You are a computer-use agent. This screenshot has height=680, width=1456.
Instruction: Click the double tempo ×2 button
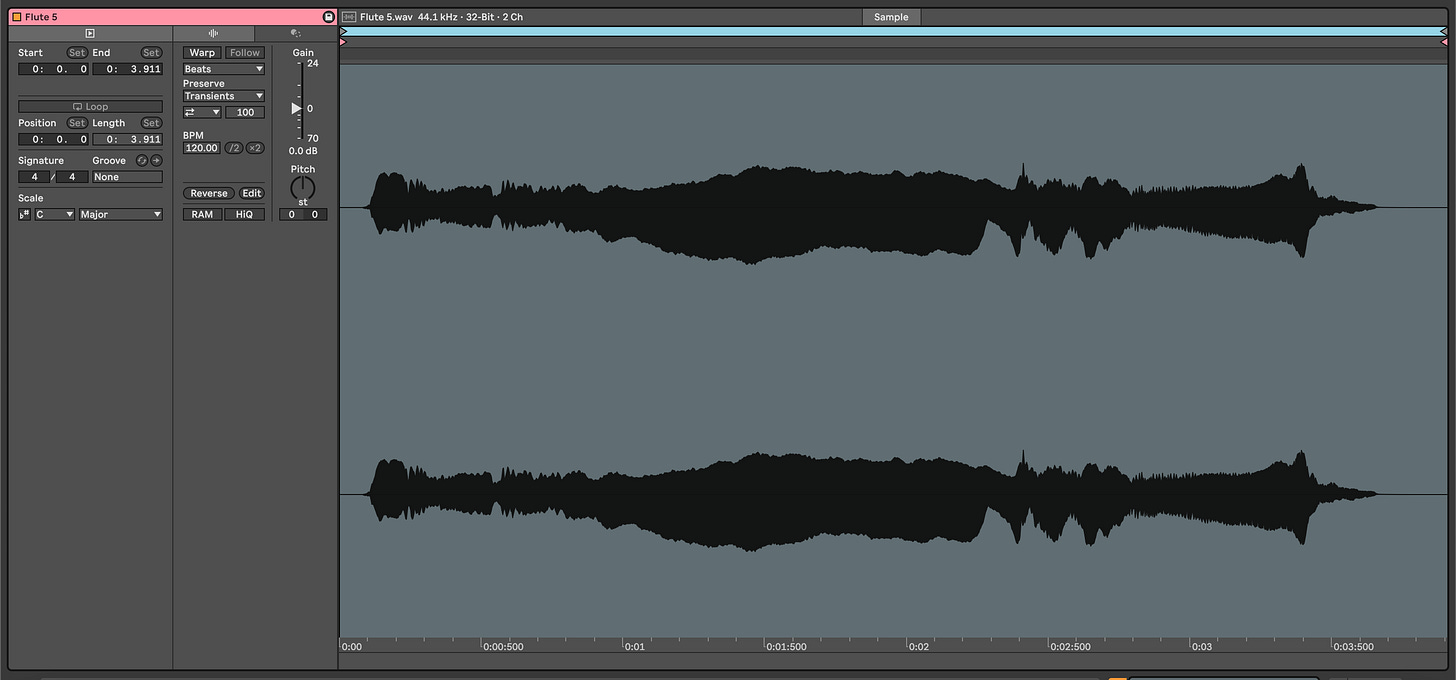click(255, 148)
